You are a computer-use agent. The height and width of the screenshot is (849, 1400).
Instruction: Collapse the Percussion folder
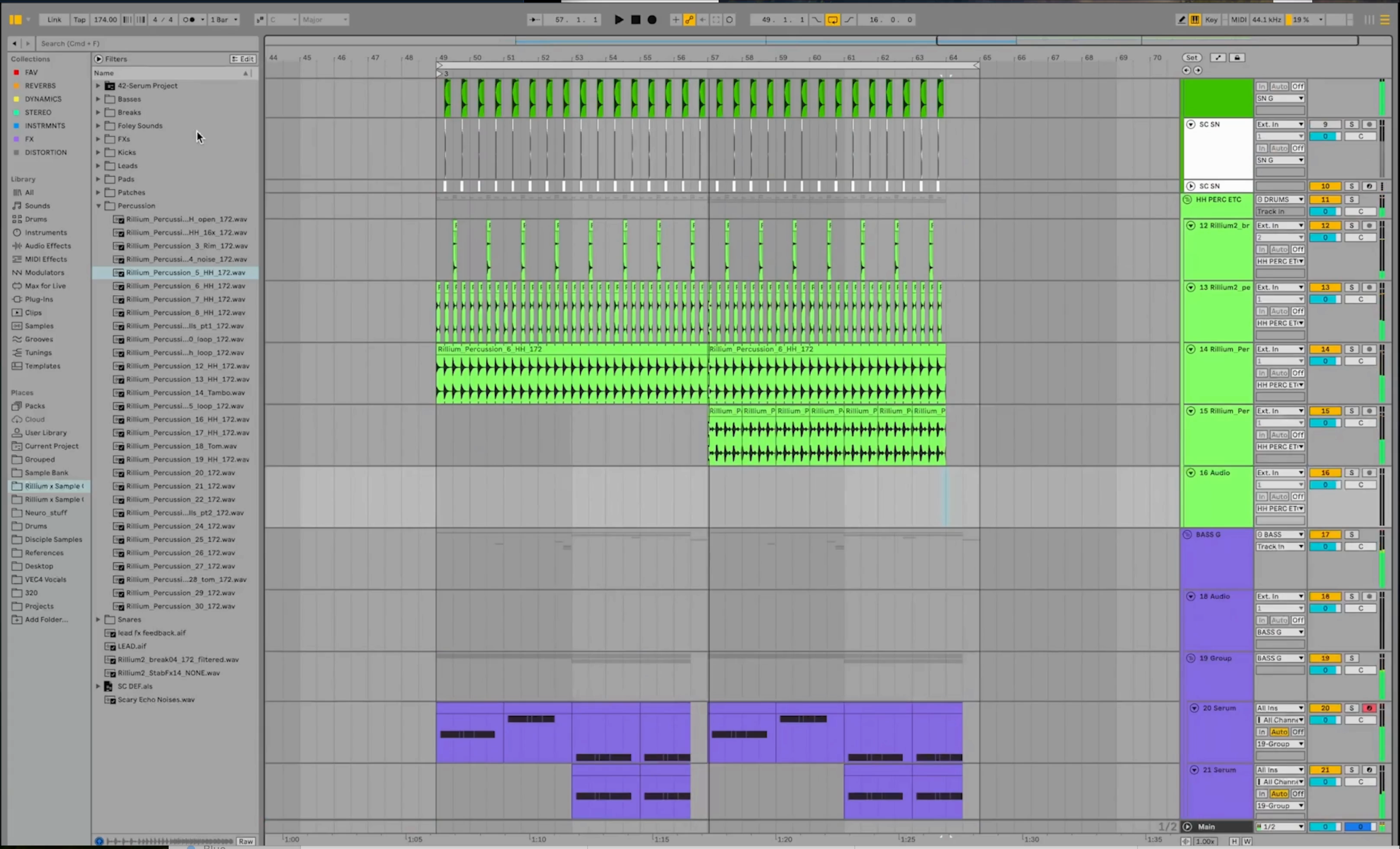(98, 206)
